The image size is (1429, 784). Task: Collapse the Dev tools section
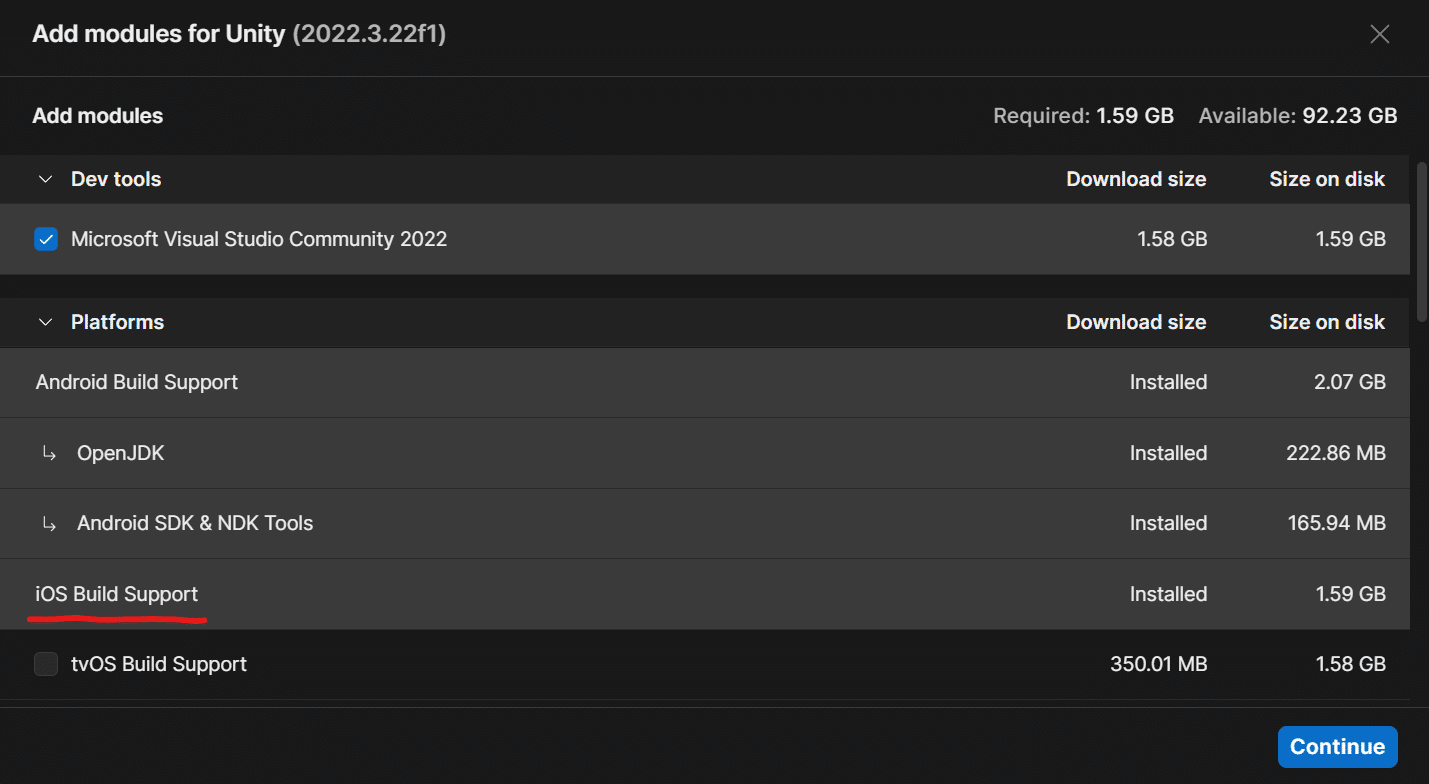tap(45, 179)
